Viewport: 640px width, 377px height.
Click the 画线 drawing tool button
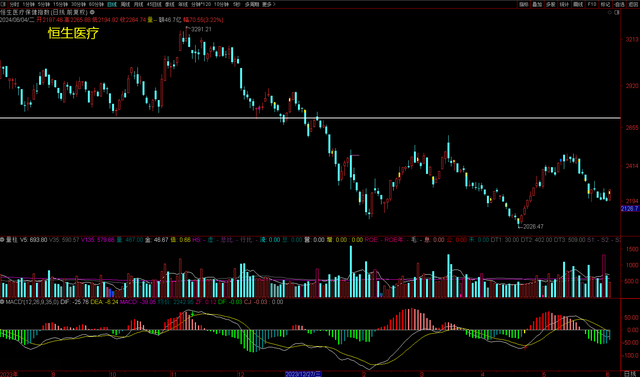578,4
